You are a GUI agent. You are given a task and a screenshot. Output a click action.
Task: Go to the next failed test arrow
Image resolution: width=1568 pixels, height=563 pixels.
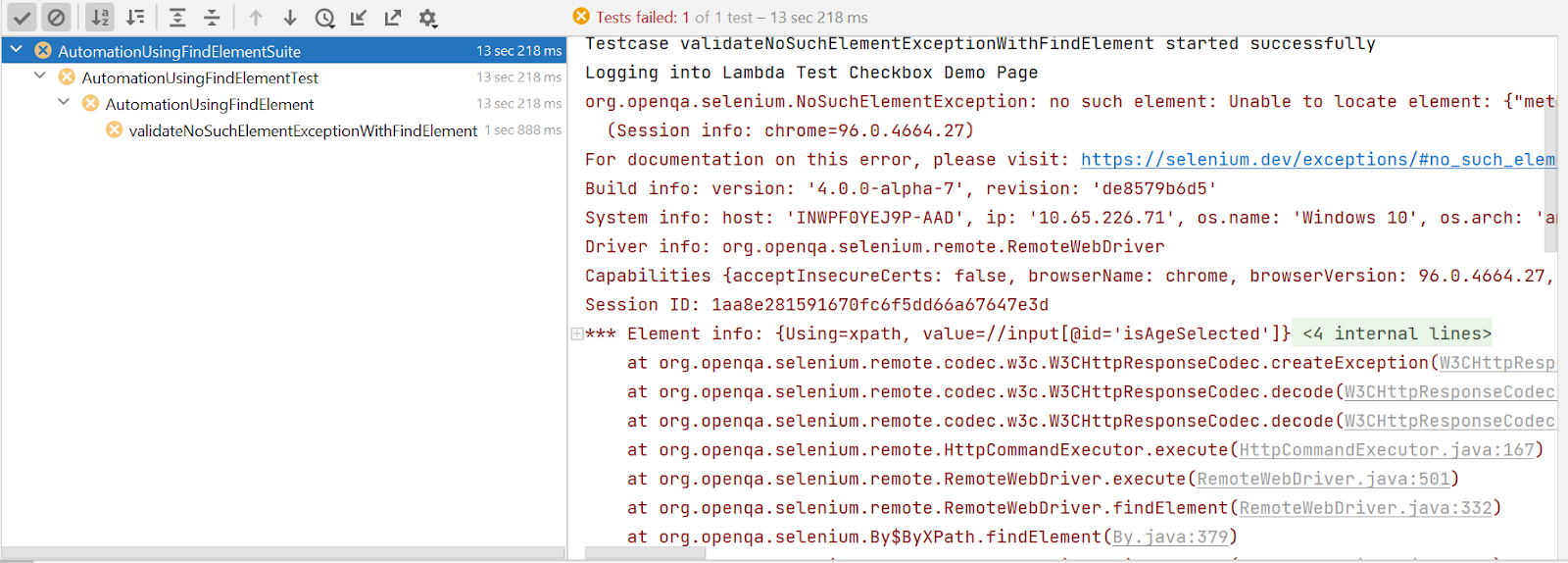290,18
